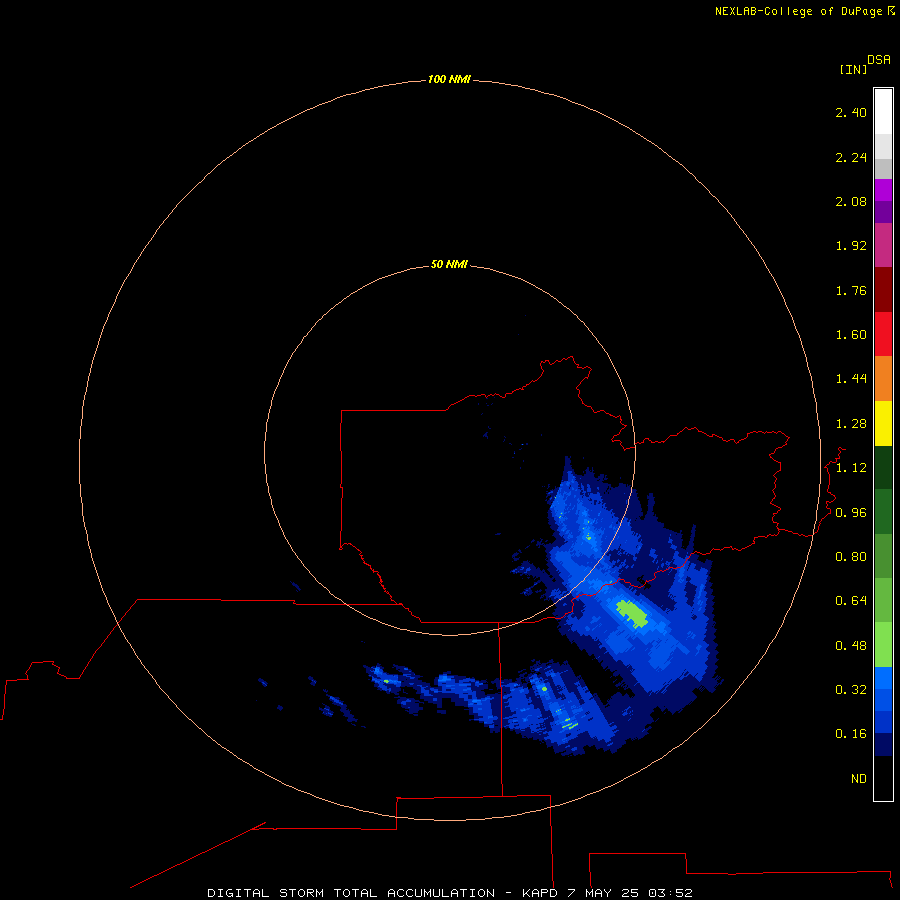
Task: Click the 2.08 legend value
Action: tap(851, 201)
